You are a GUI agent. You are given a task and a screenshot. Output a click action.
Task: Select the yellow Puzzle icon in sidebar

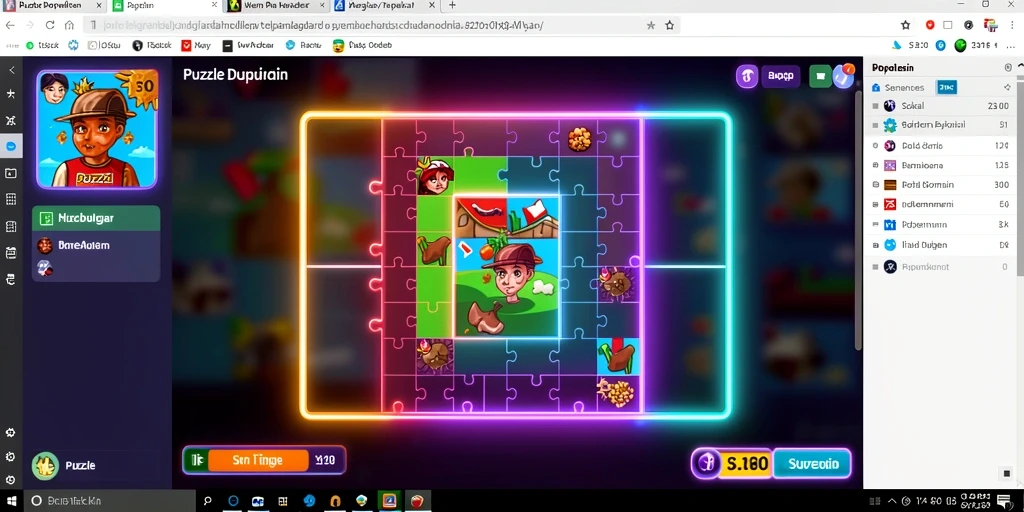[45, 466]
